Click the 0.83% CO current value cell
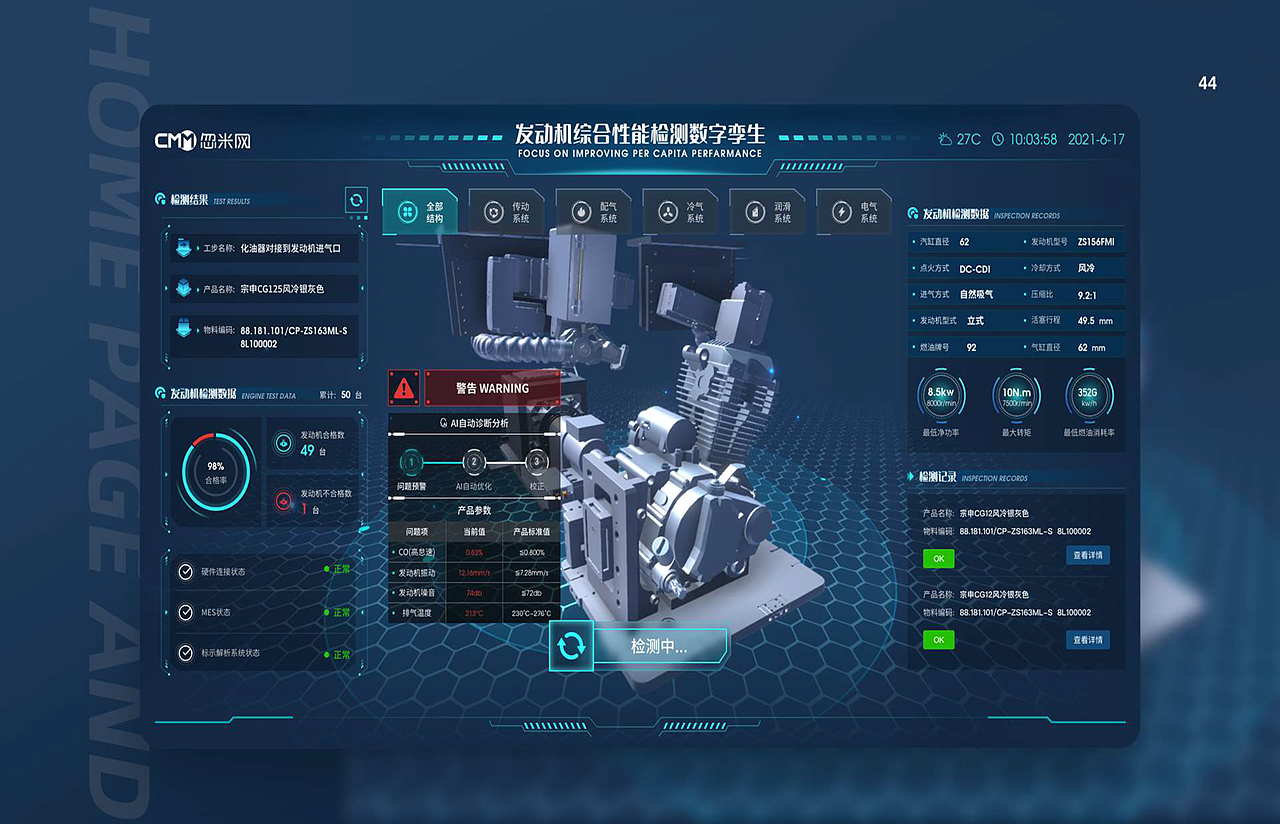This screenshot has height=824, width=1280. 474,552
